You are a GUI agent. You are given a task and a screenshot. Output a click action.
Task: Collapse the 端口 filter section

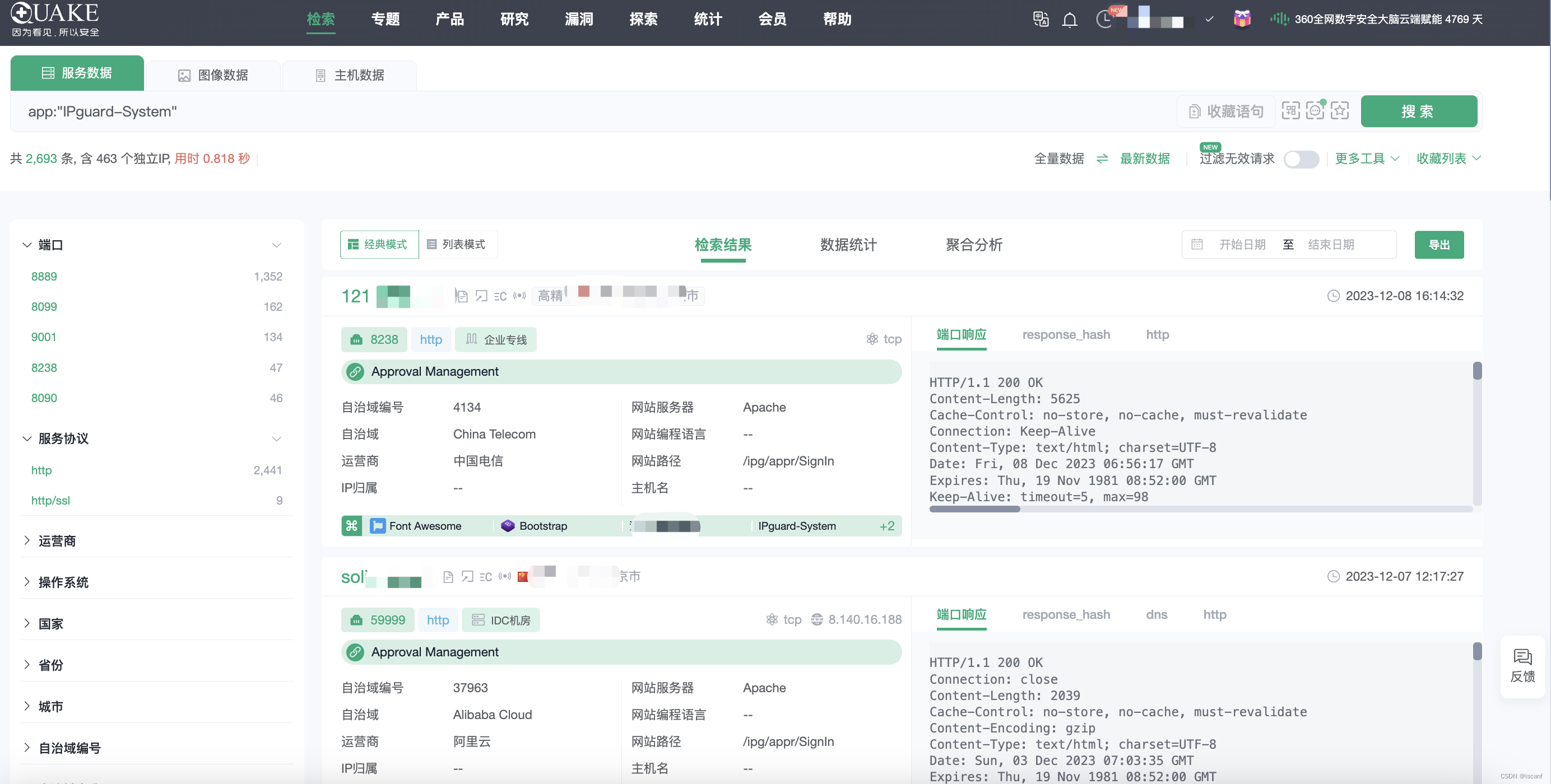click(x=276, y=245)
